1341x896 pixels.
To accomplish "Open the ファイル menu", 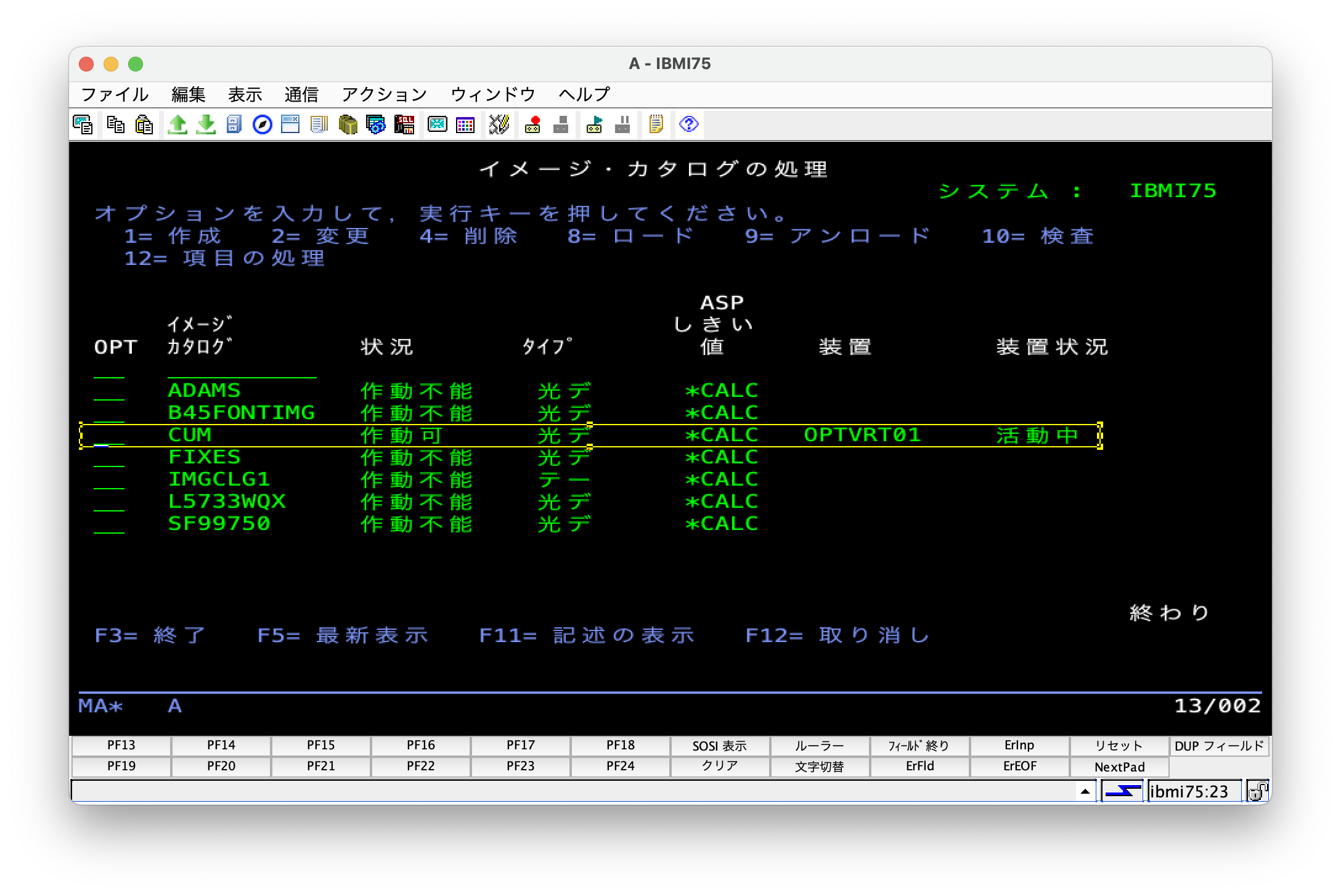I will point(115,94).
